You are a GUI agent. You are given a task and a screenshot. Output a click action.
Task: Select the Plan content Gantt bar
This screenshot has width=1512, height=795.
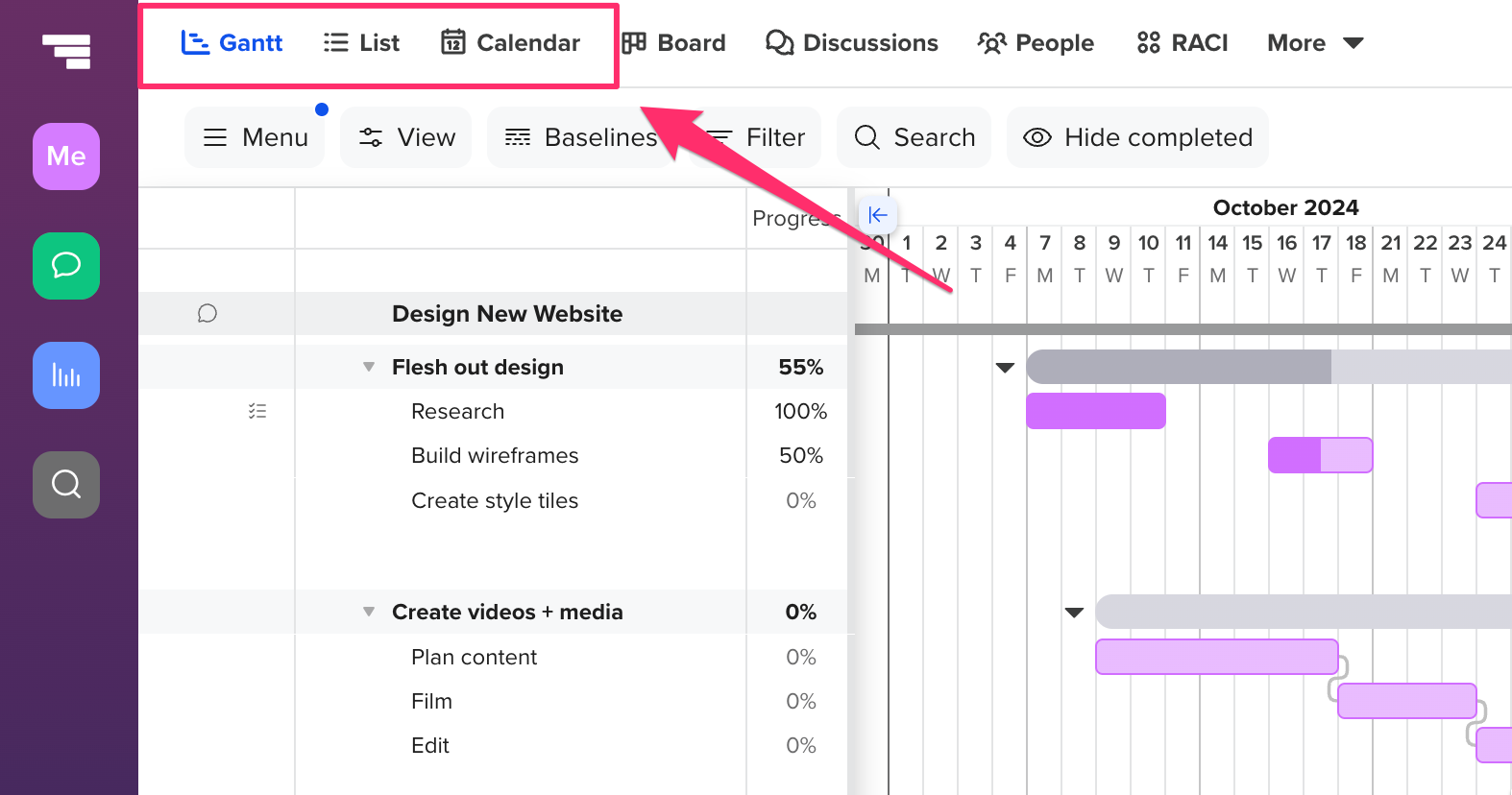pyautogui.click(x=1216, y=657)
